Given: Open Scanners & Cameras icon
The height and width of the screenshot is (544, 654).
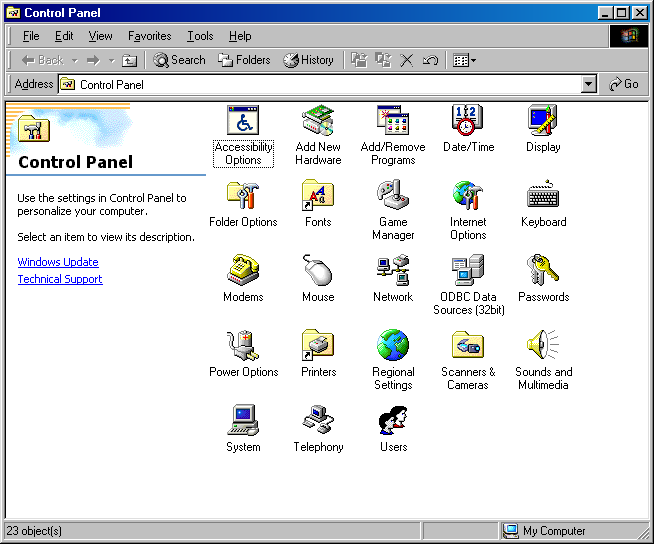Looking at the screenshot, I should click(468, 345).
